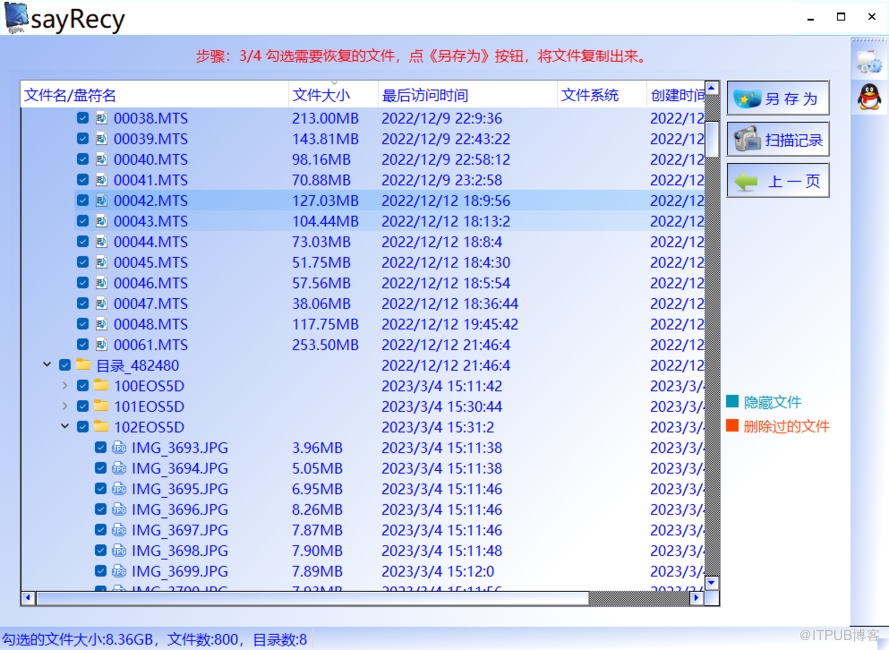Uncheck the IMG_3694.JPG checkbox
This screenshot has width=889, height=650.
(x=100, y=468)
